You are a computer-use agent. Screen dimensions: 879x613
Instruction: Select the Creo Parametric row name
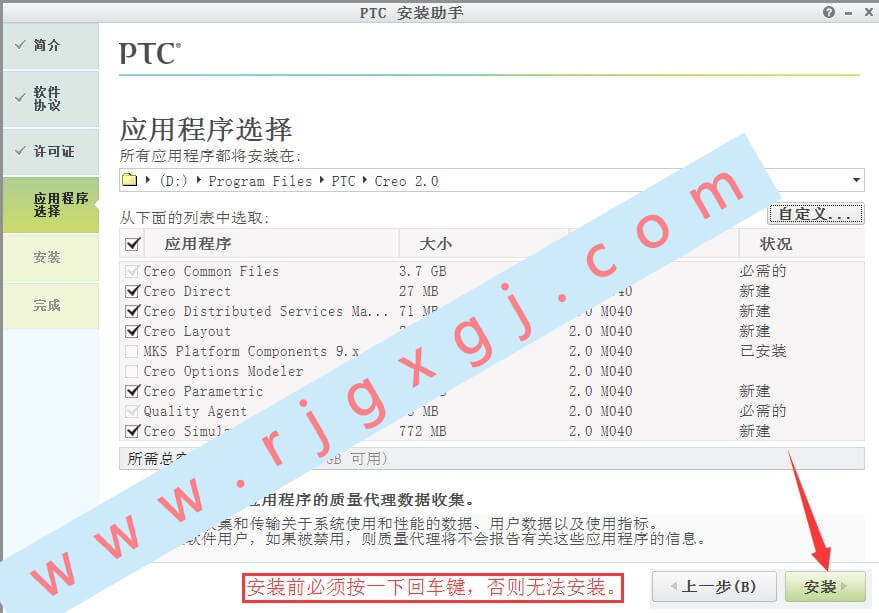203,391
